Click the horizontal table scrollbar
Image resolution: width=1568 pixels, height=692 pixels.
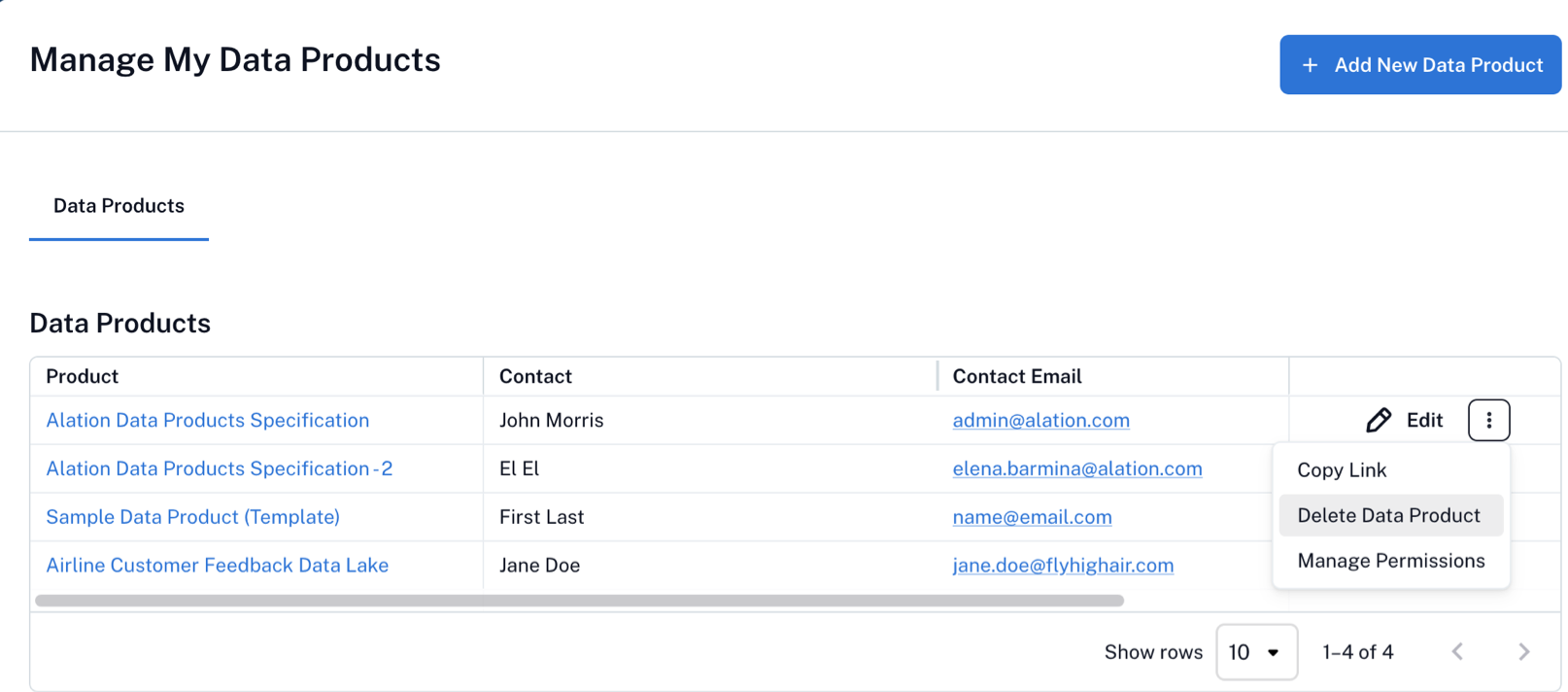pos(579,601)
